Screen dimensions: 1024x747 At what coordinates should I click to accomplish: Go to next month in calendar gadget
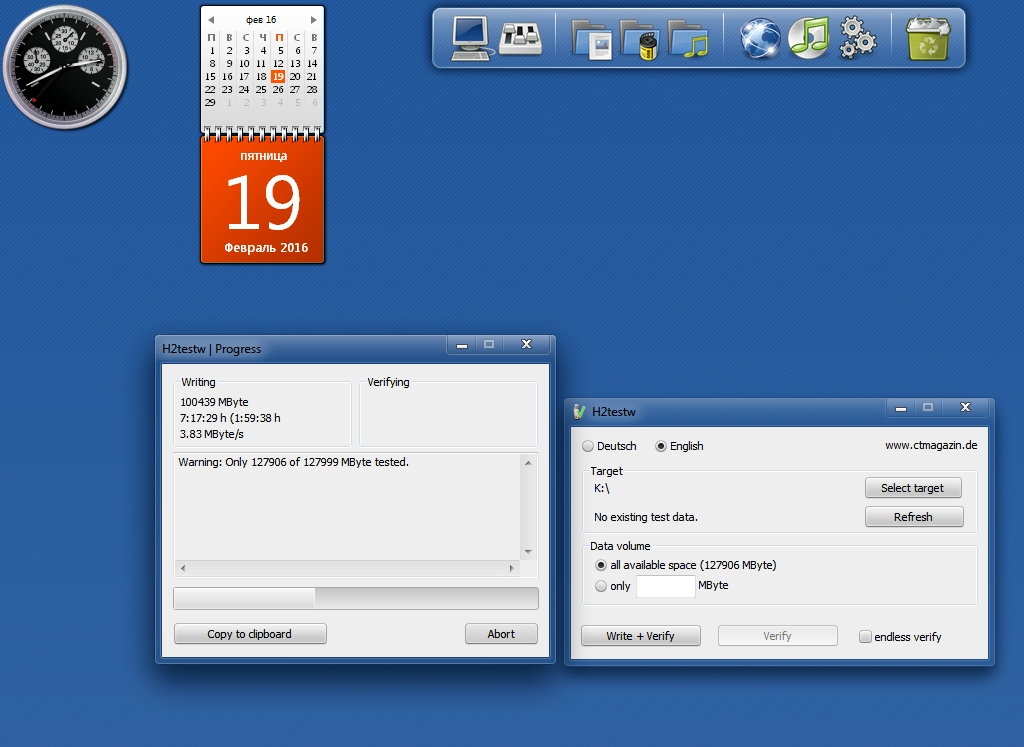(x=313, y=20)
